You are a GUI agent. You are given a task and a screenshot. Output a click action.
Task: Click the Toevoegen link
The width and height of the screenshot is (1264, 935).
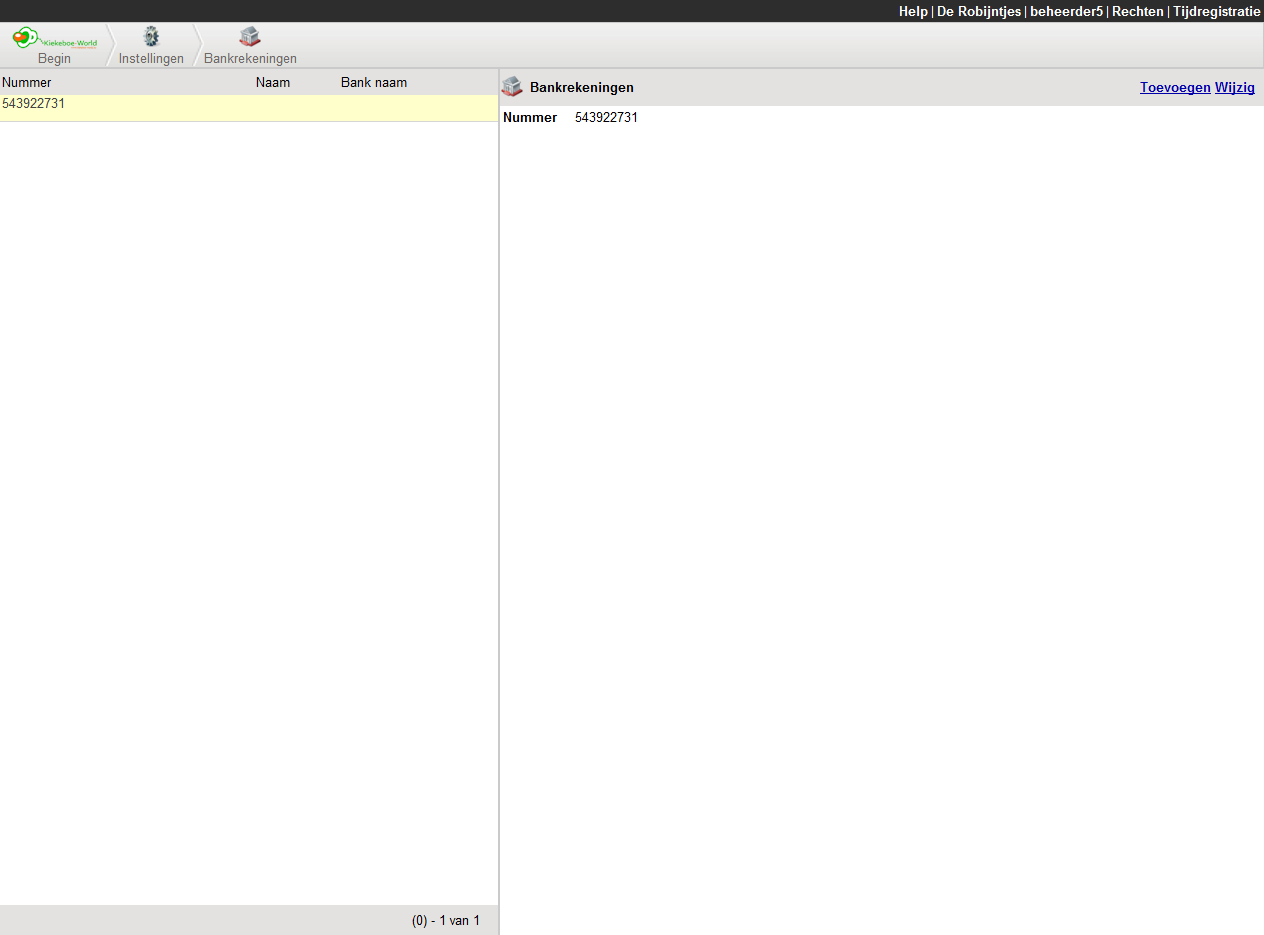1174,87
